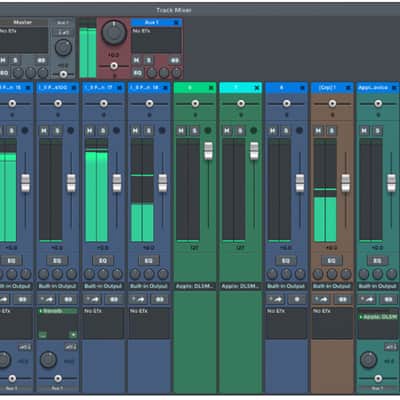Open Built-in Output selector on track ending 17
This screenshot has height=400, width=400.
coord(103,286)
